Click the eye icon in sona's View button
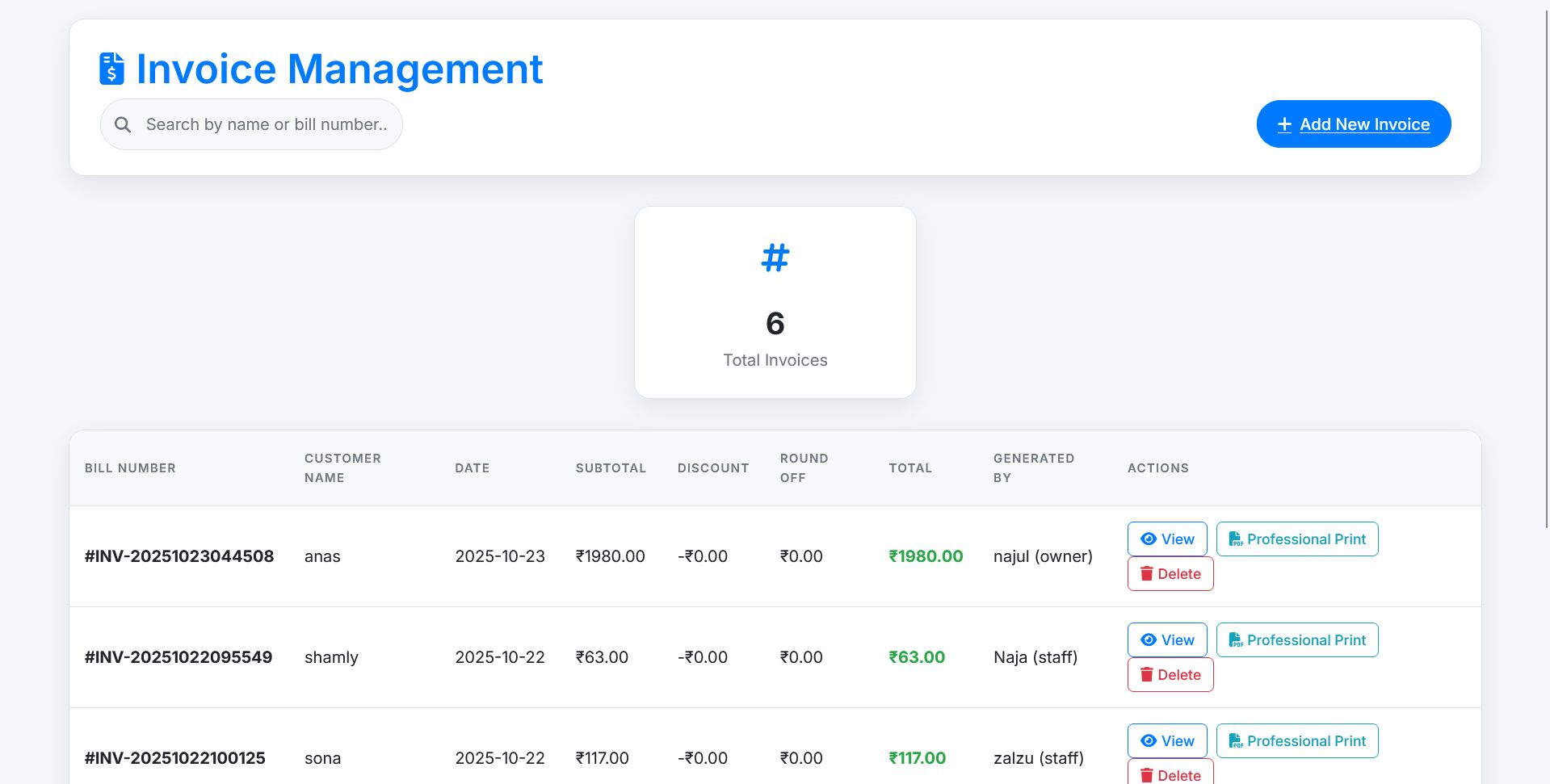 (1147, 740)
